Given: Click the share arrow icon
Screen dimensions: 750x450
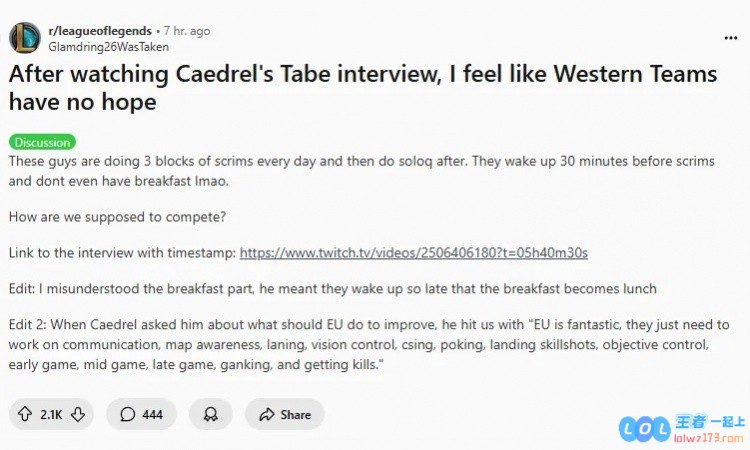Looking at the screenshot, I should pyautogui.click(x=266, y=414).
